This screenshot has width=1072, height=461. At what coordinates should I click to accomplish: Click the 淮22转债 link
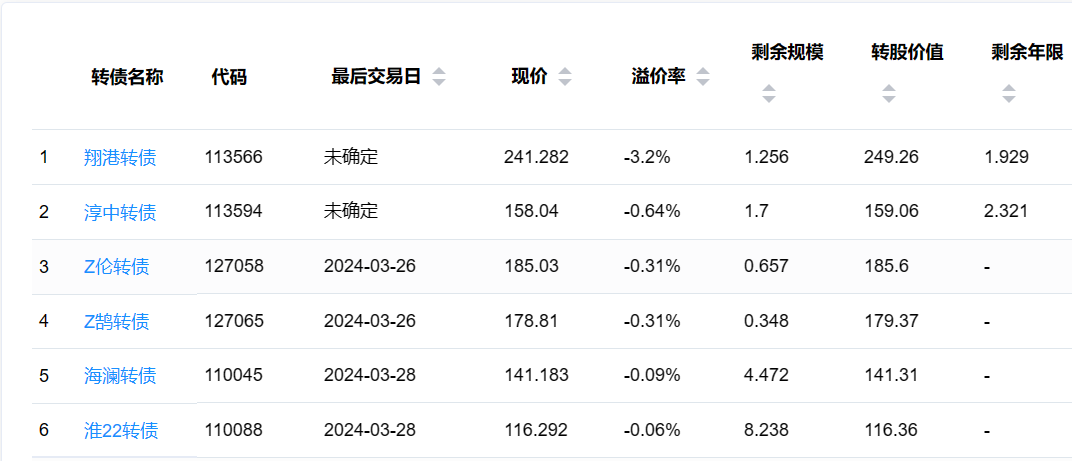pos(121,431)
